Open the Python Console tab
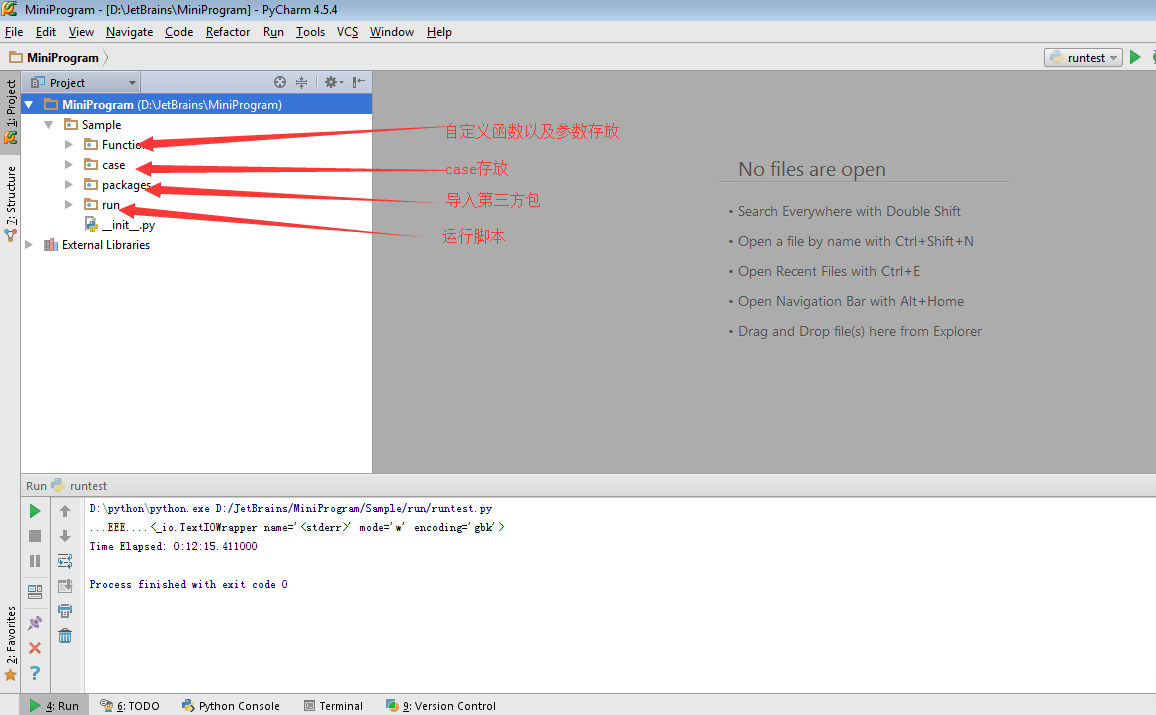The width and height of the screenshot is (1156, 715). pos(231,705)
